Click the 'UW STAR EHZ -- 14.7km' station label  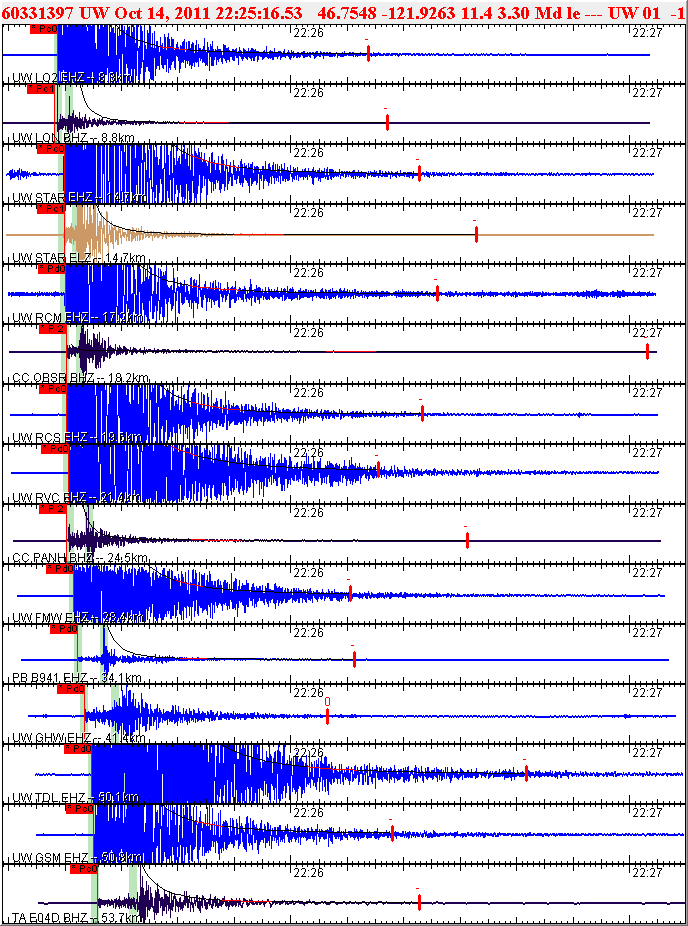pos(80,198)
